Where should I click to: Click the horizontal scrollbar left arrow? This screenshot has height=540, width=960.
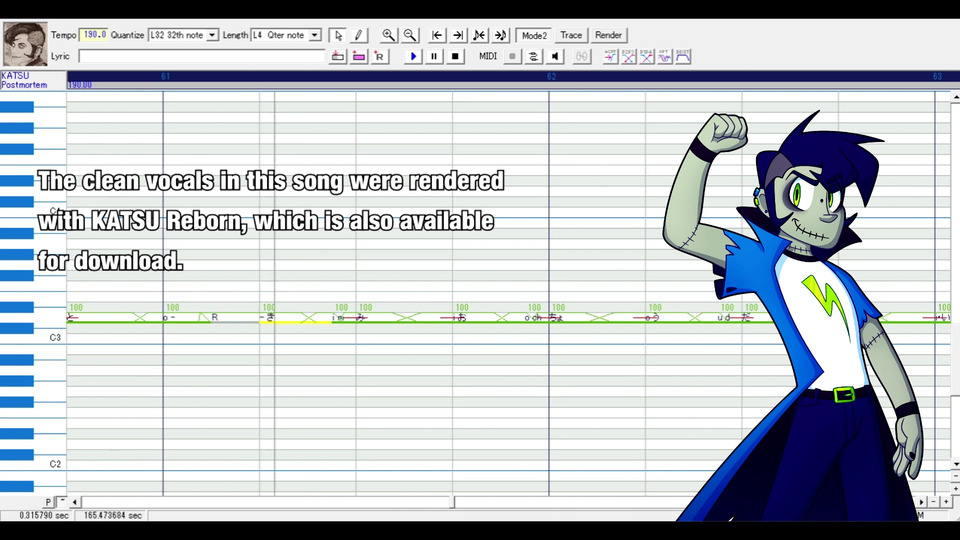75,502
